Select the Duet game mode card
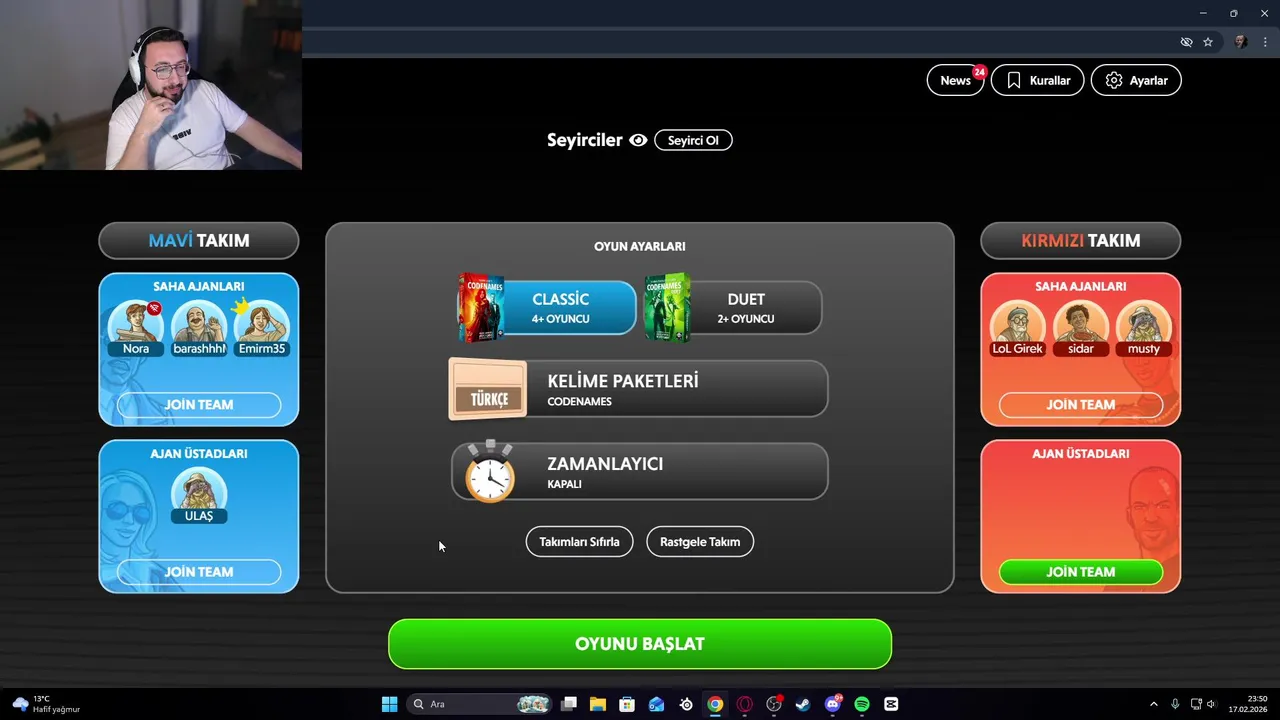 [x=733, y=308]
